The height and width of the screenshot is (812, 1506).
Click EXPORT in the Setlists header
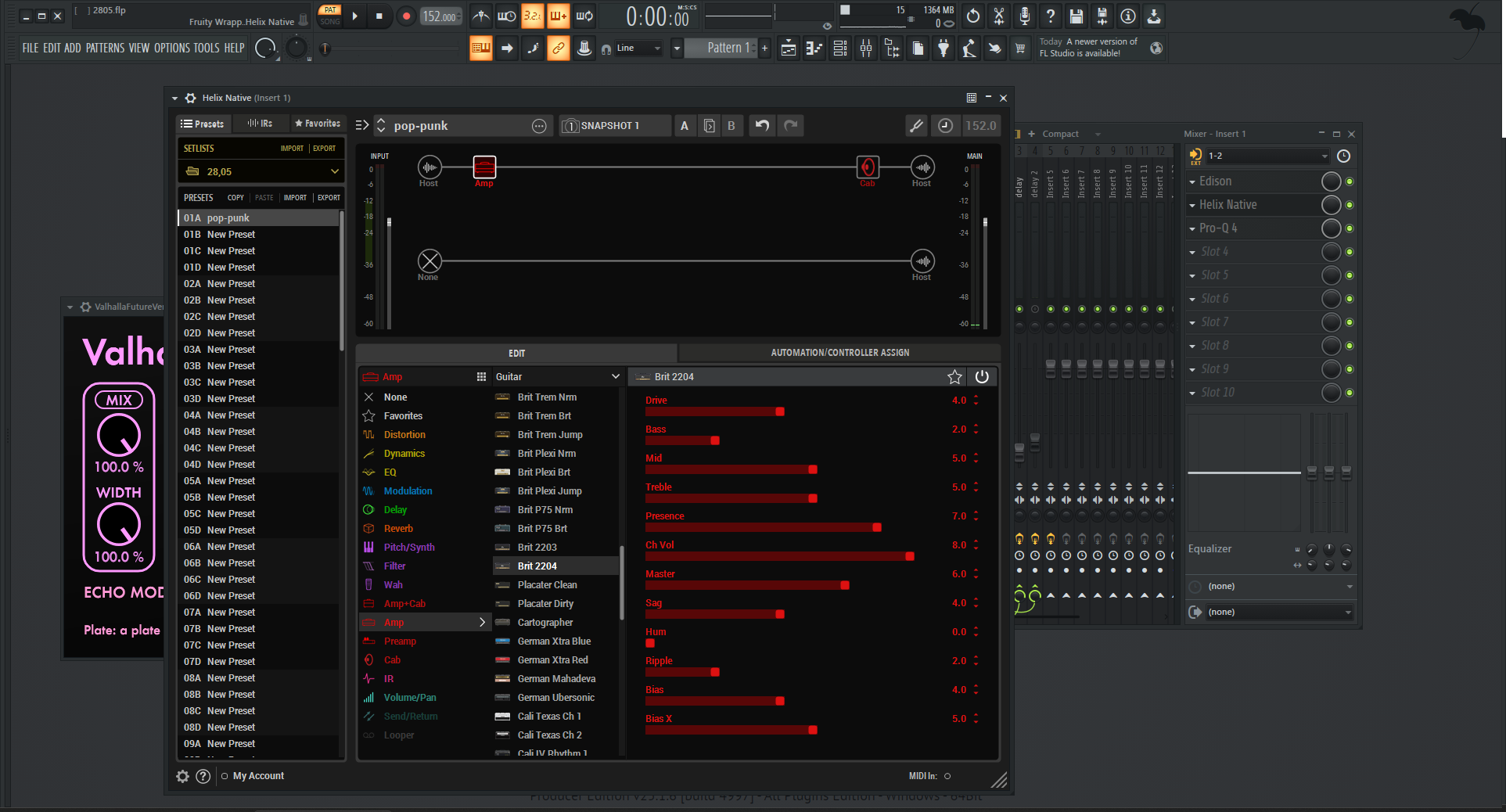pos(324,149)
